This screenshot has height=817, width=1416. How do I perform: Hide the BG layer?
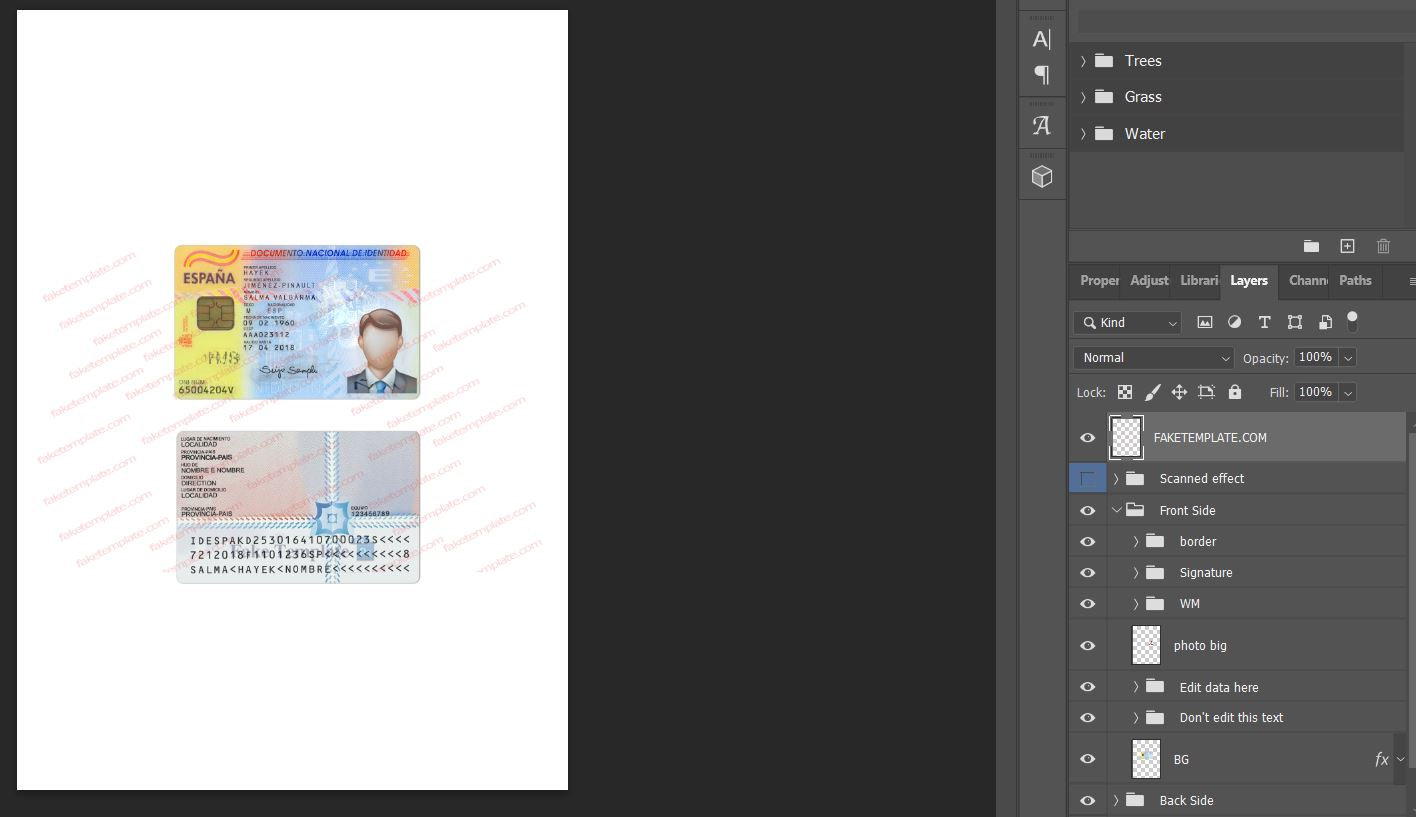click(1088, 759)
